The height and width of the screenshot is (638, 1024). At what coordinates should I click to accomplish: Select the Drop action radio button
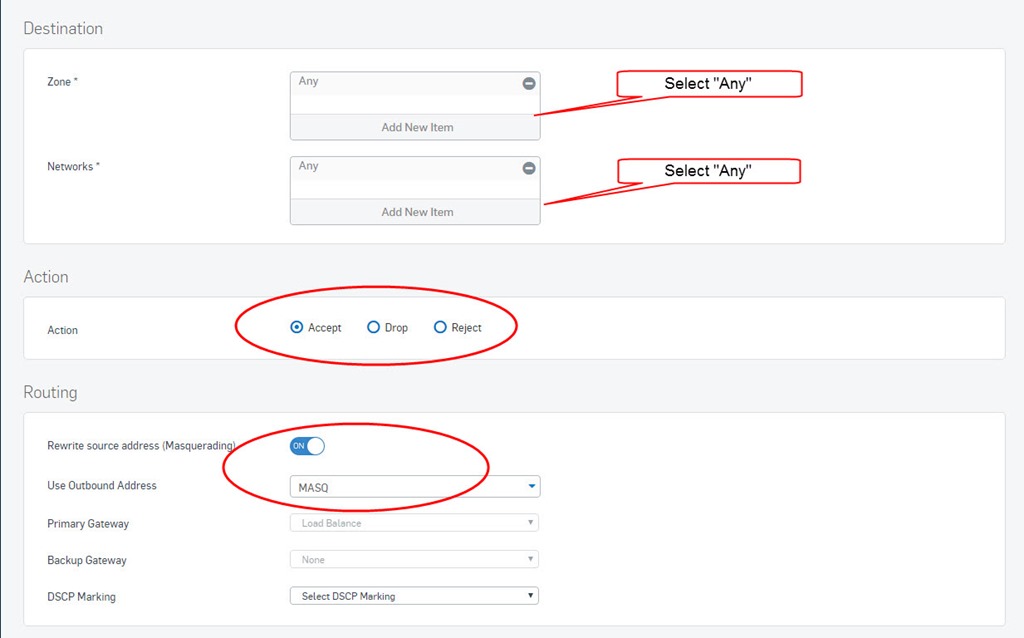tap(373, 327)
